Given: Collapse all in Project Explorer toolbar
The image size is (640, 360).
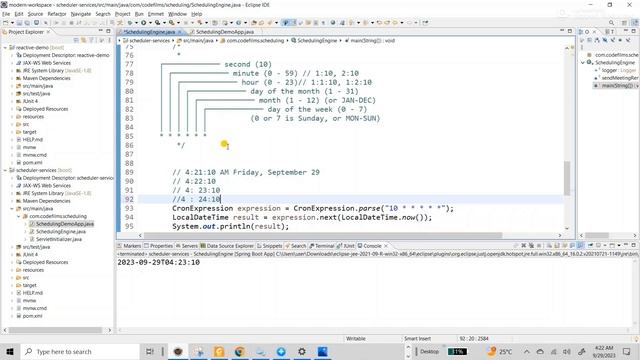Looking at the screenshot, I should click(x=76, y=40).
